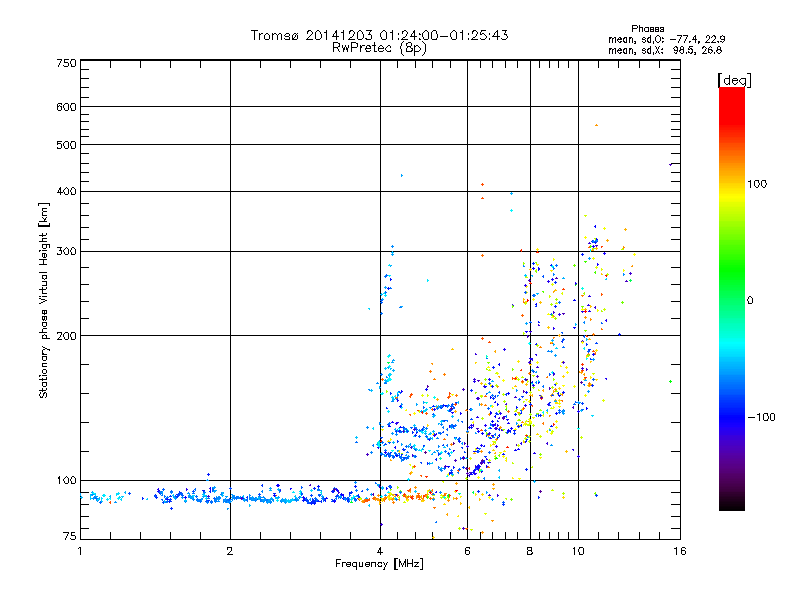Viewport: 800px width, 600px height.
Task: Click the '[deg]' colorbar unit label
Action: pos(734,80)
